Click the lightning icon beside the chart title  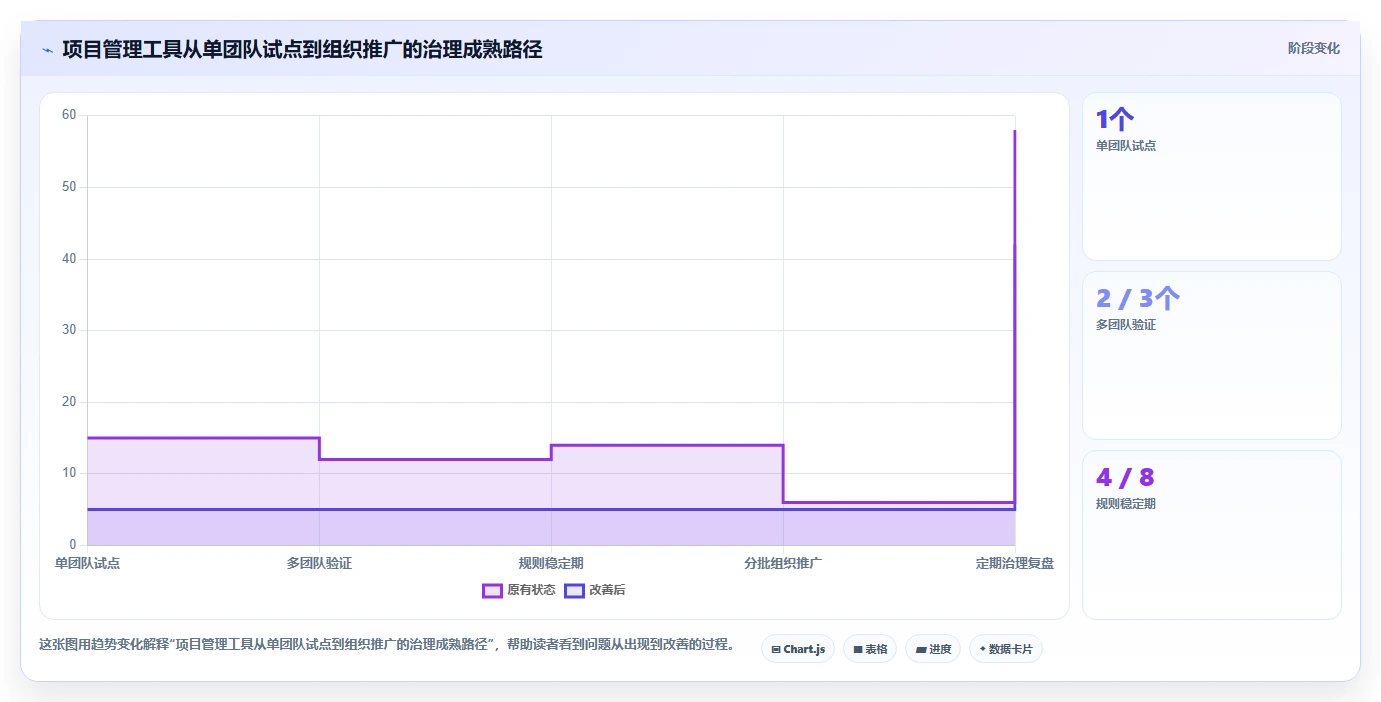click(x=47, y=49)
